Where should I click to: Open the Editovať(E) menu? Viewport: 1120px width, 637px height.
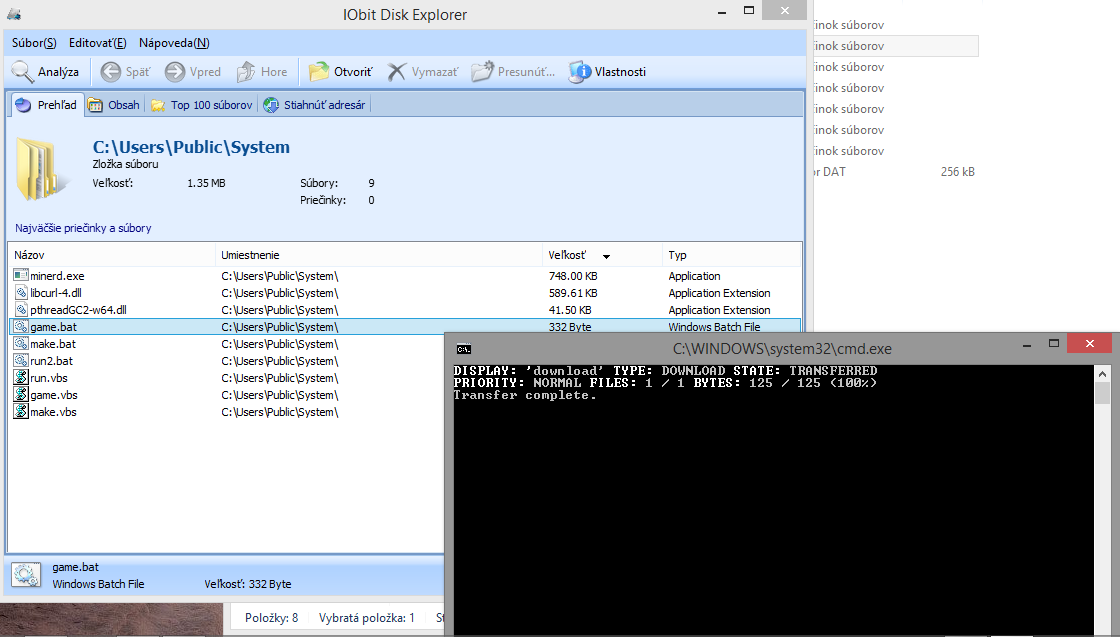98,43
